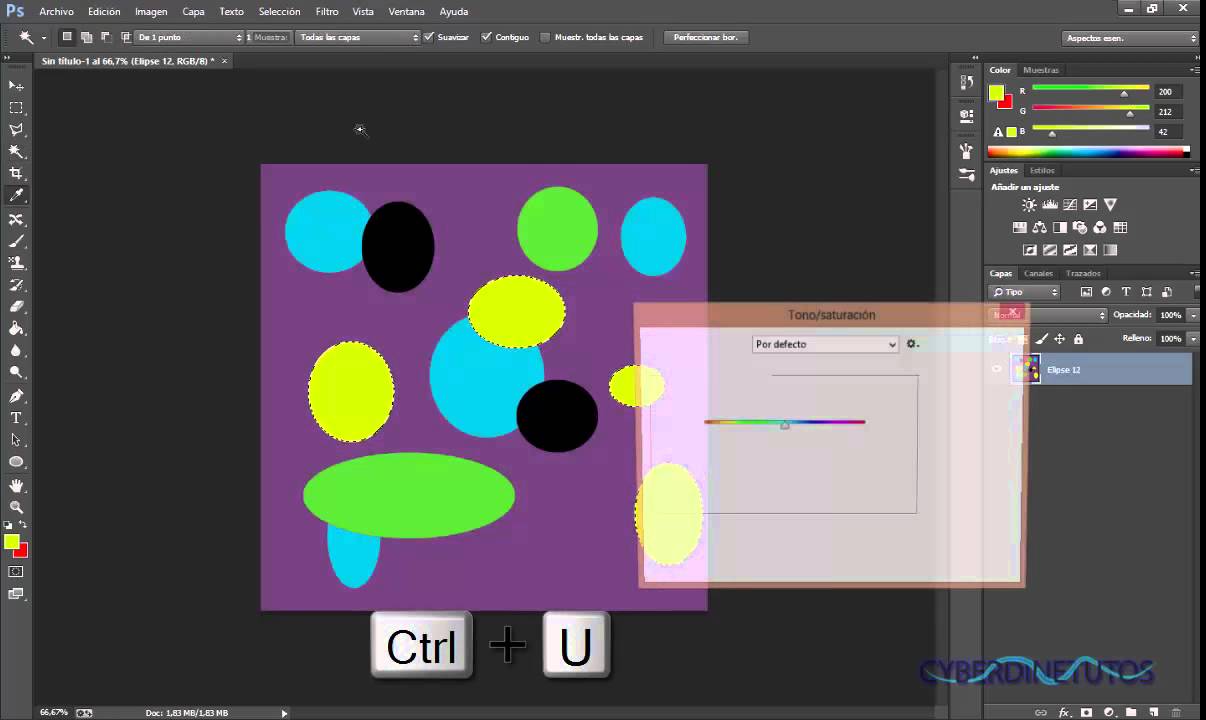Switch to the Estilos tab
The width and height of the screenshot is (1206, 720).
(x=1042, y=170)
